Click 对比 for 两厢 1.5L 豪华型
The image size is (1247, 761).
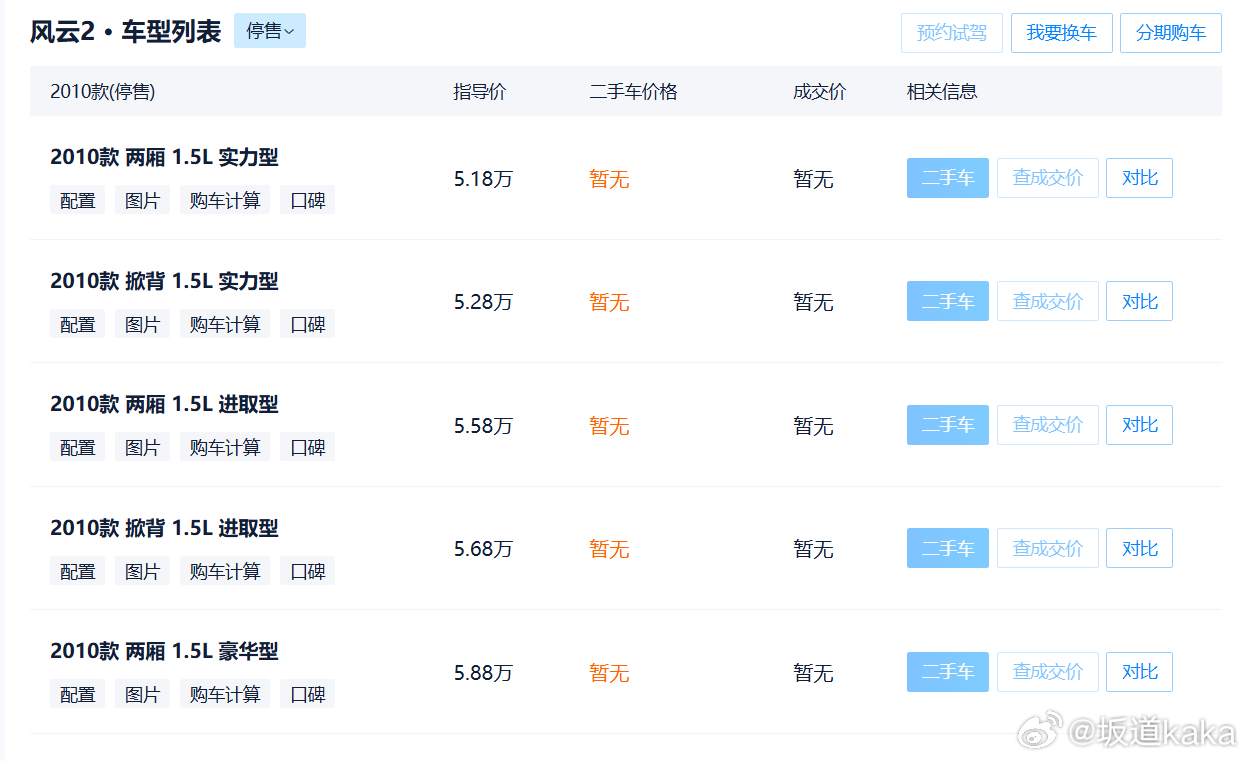(x=1139, y=672)
